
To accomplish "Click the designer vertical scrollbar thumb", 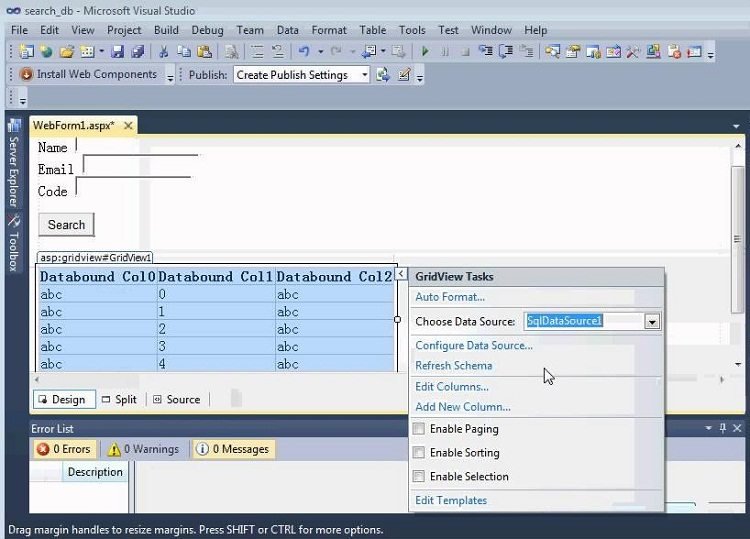I will point(738,239).
